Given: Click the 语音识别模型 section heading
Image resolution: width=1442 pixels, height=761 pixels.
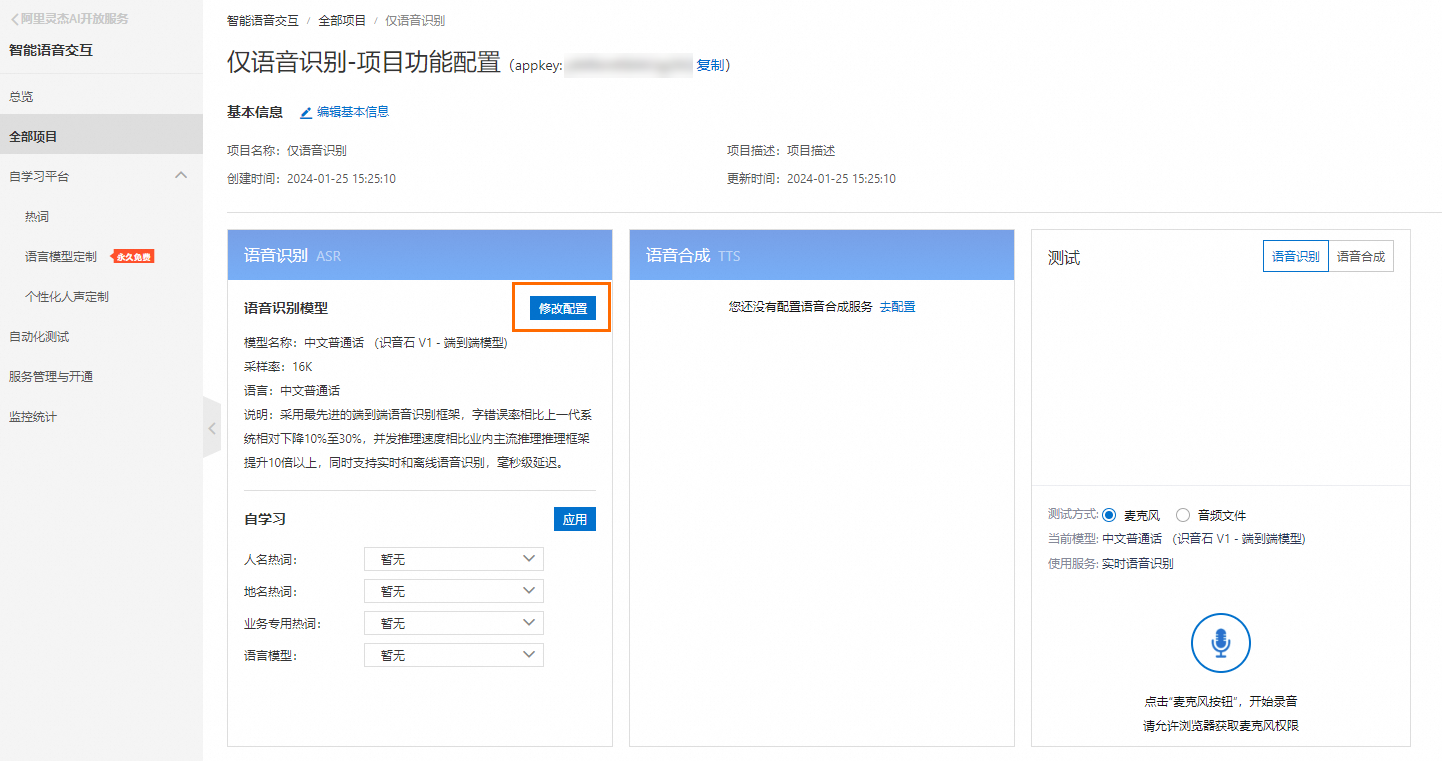Looking at the screenshot, I should point(286,308).
